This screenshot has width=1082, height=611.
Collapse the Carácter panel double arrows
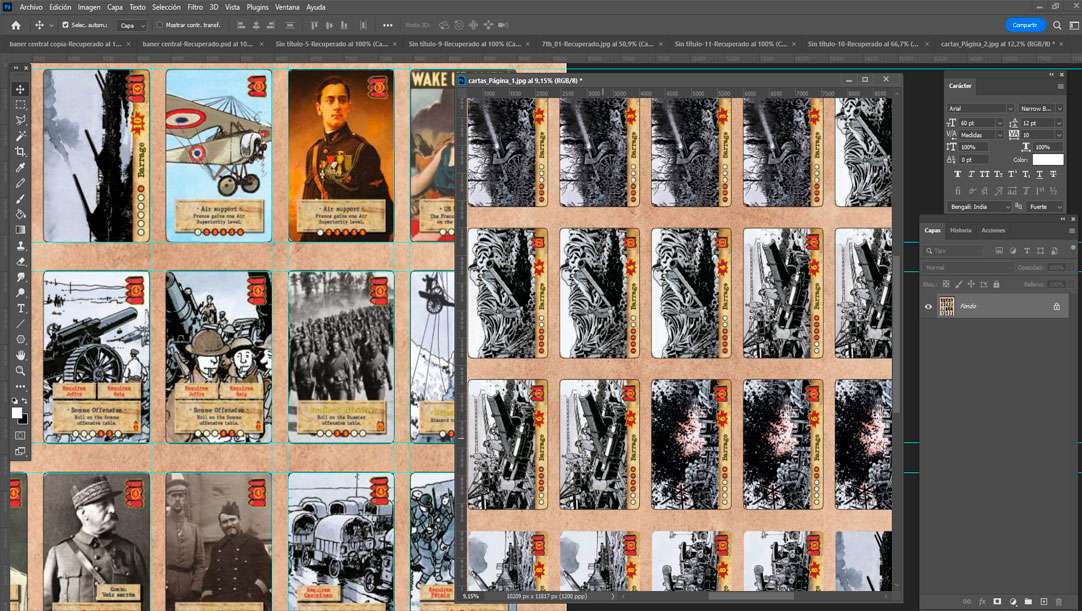[x=1052, y=75]
